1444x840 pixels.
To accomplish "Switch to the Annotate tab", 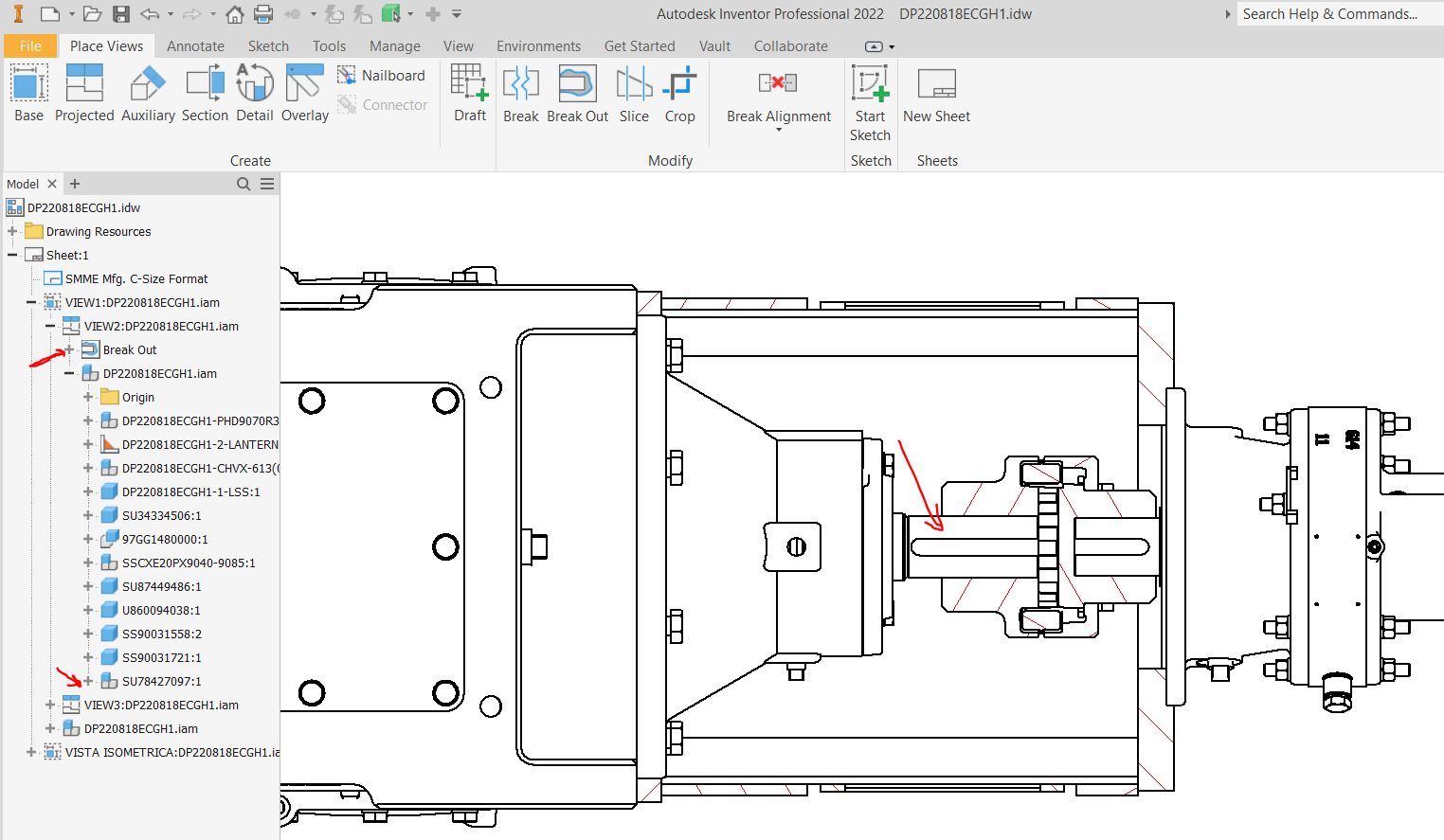I will pyautogui.click(x=195, y=45).
